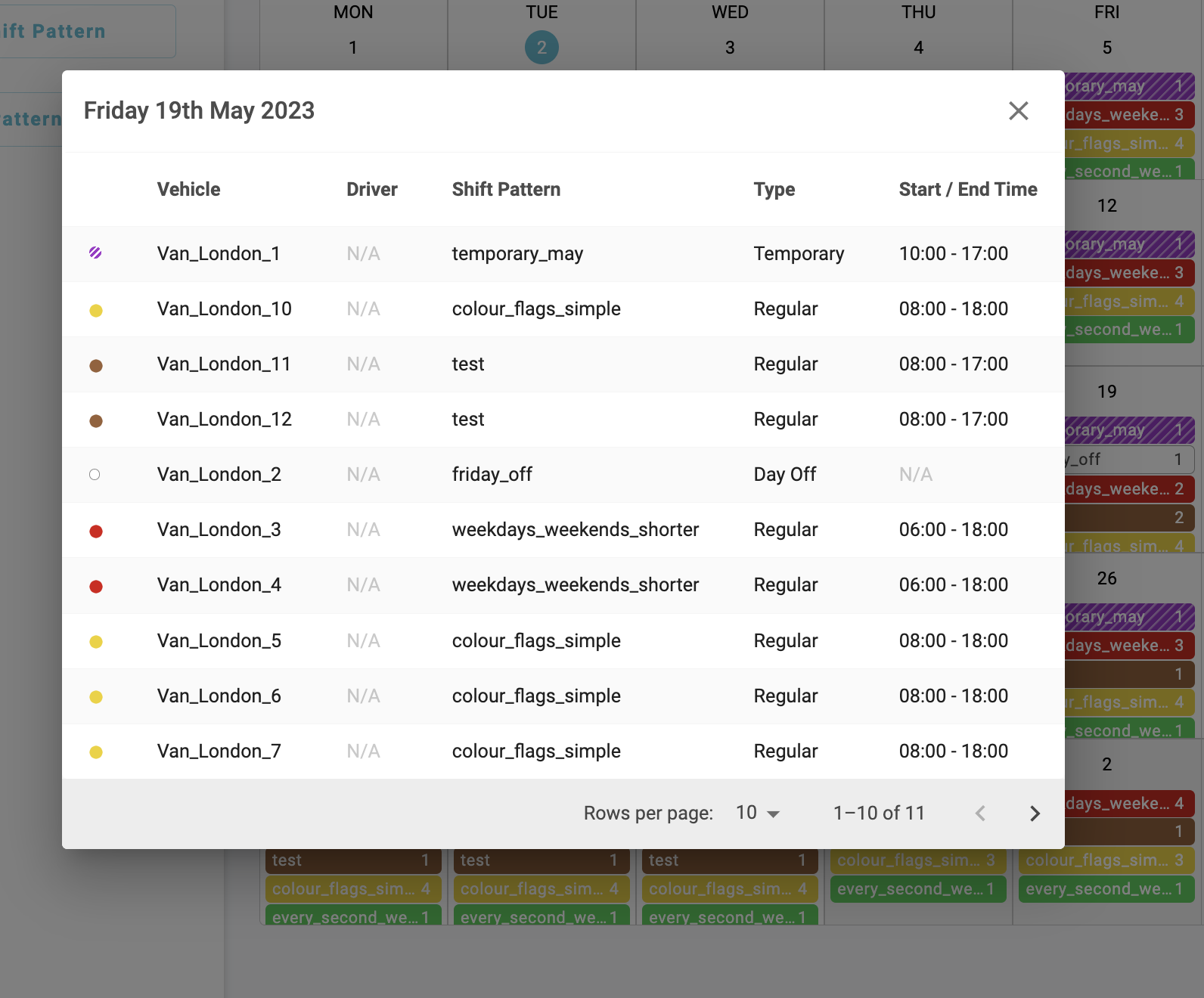1204x998 pixels.
Task: Click red dot beside Van_London_3
Action: pos(96,531)
